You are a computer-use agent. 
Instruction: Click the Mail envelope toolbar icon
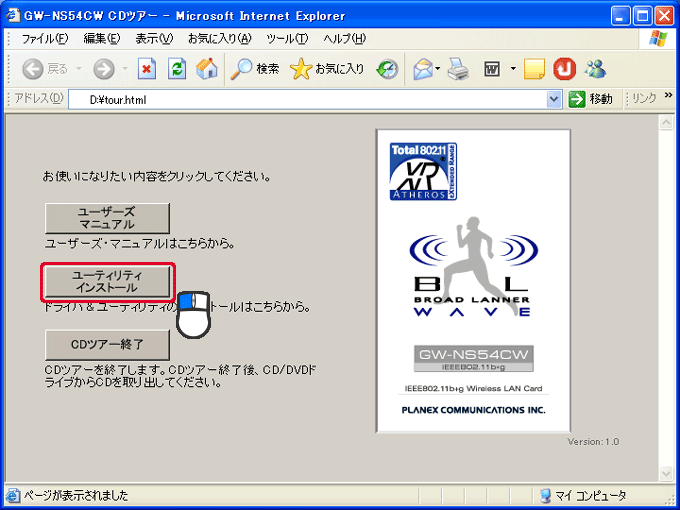[423, 69]
